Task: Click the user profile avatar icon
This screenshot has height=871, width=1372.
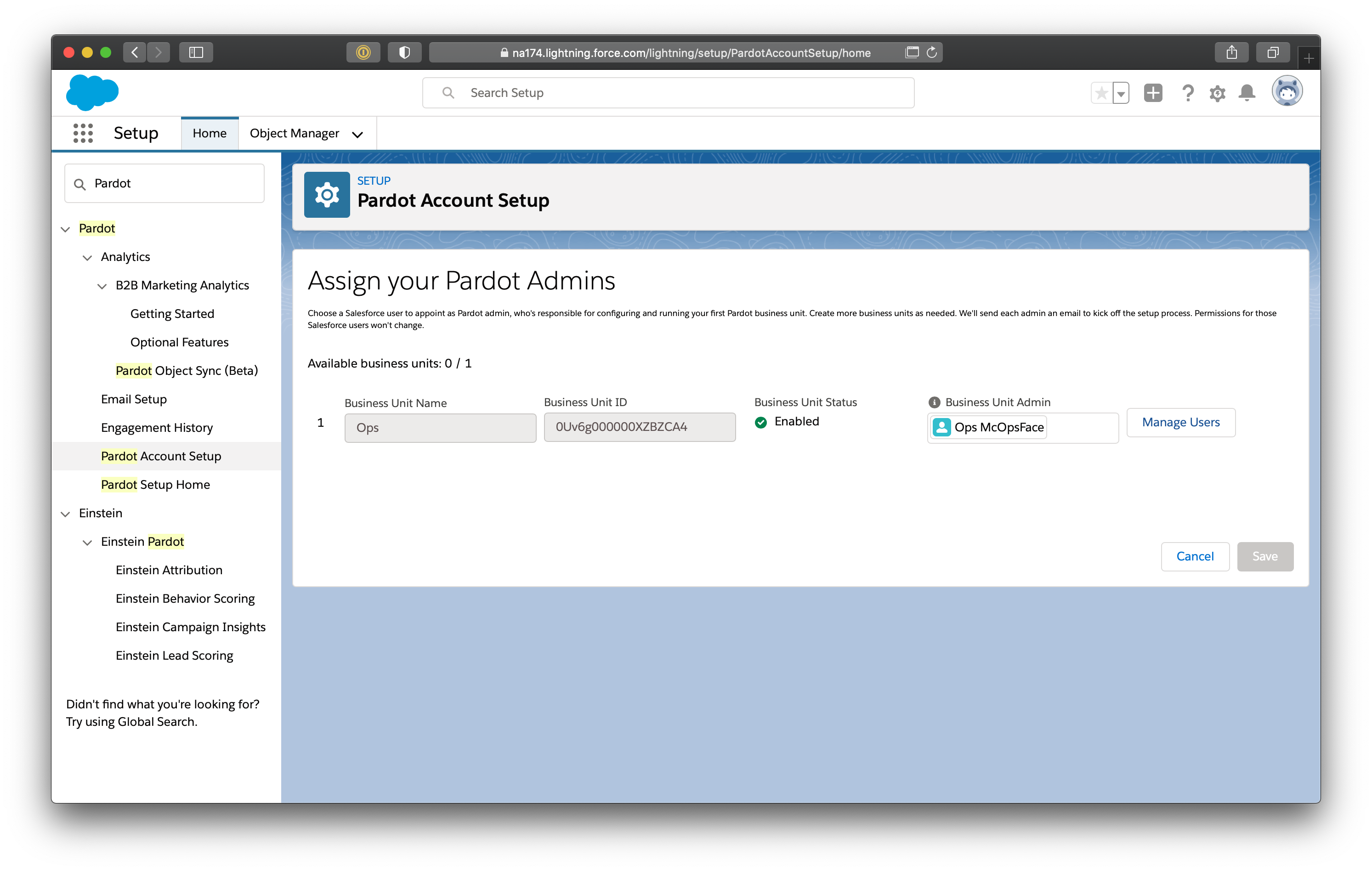Action: (x=1288, y=92)
